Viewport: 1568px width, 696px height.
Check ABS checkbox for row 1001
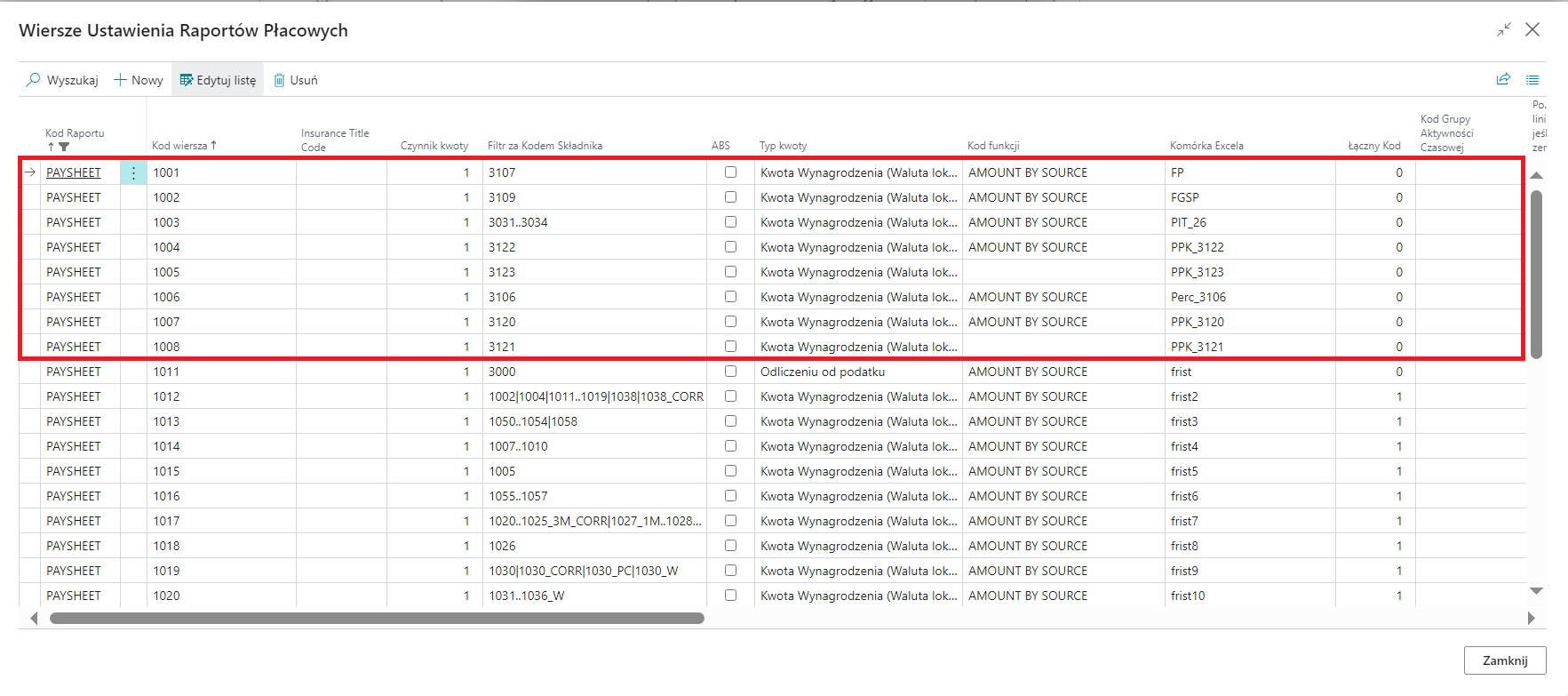[730, 172]
